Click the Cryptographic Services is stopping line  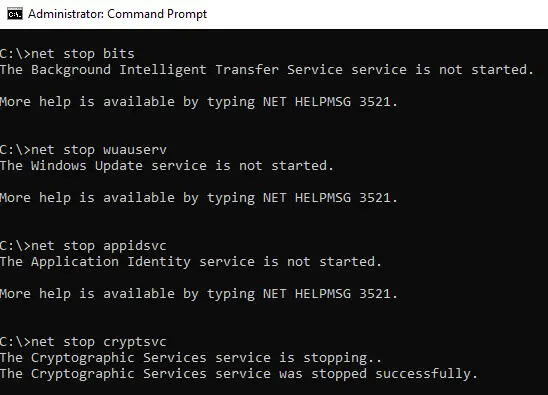(x=191, y=358)
